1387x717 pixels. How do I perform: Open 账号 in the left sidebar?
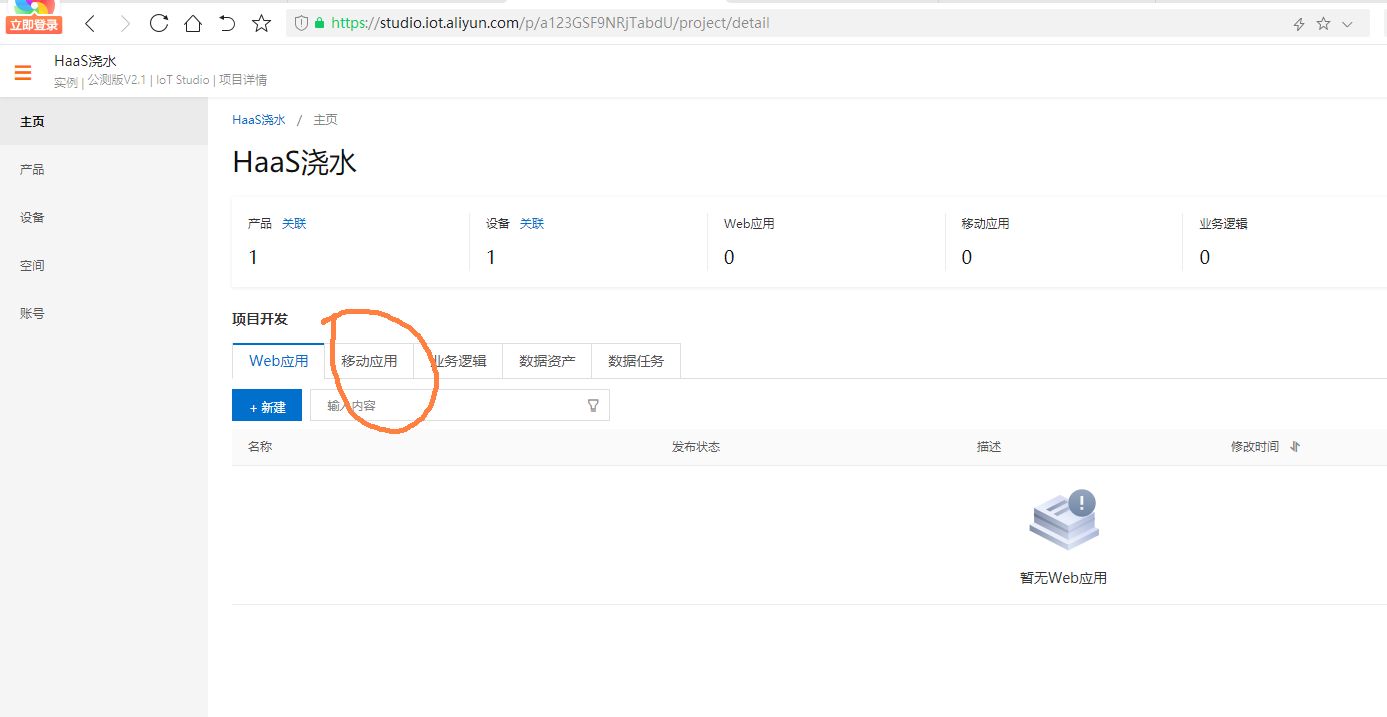click(104, 314)
